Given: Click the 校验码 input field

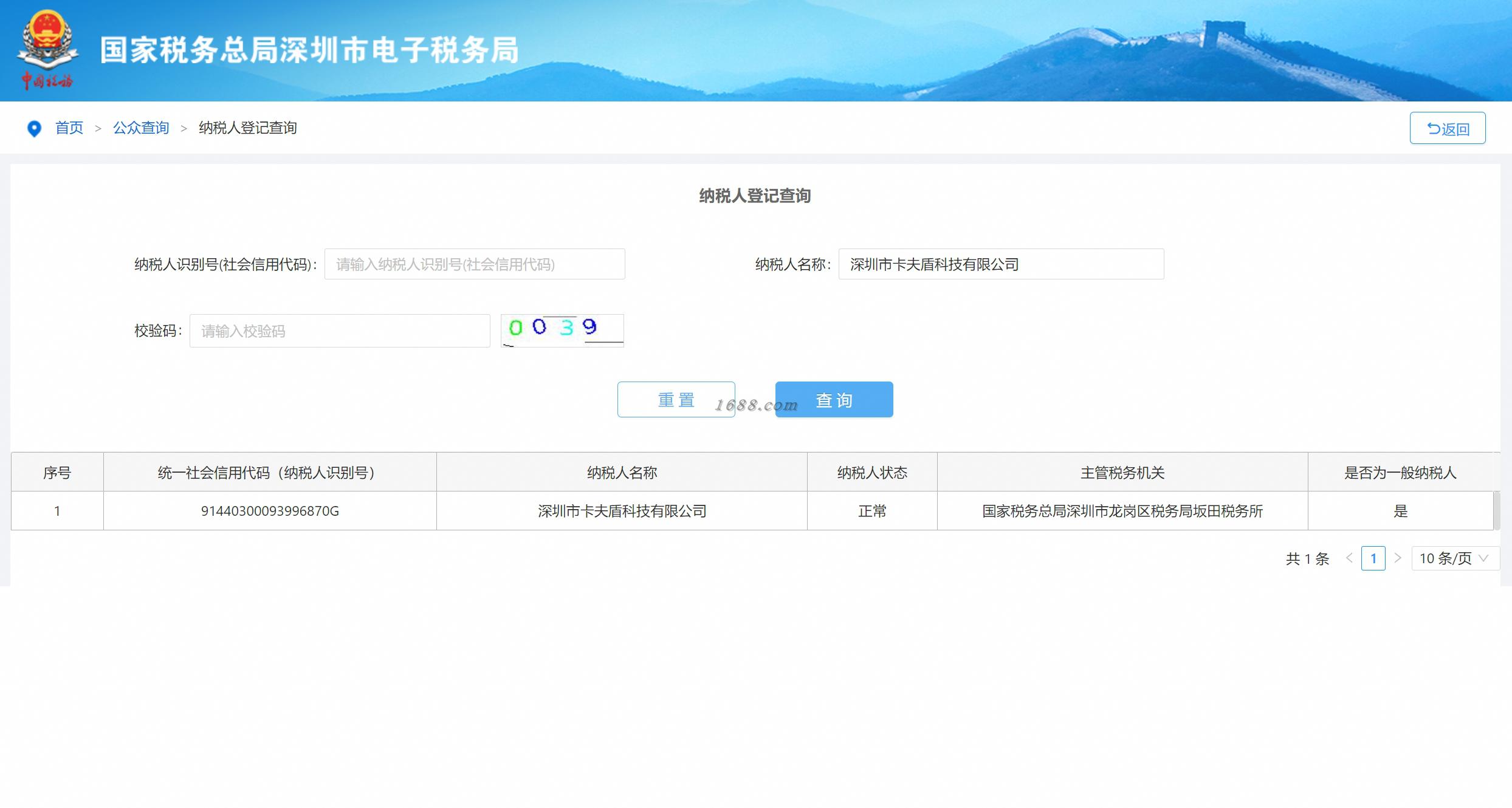Looking at the screenshot, I should (339, 331).
